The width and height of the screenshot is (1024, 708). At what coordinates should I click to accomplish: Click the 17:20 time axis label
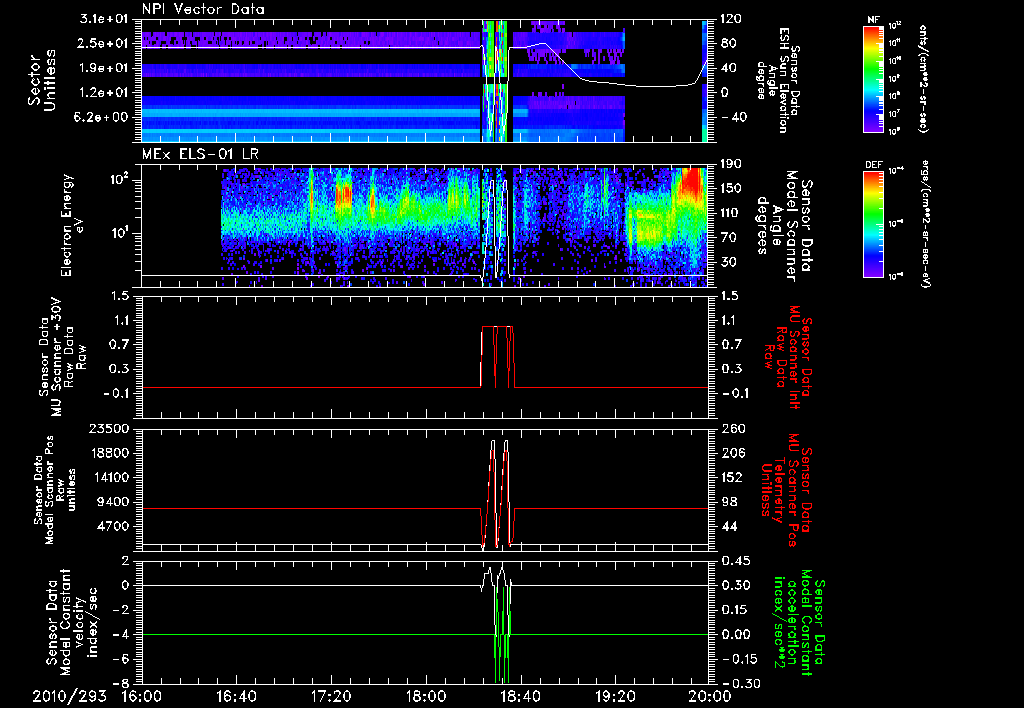pos(331,696)
